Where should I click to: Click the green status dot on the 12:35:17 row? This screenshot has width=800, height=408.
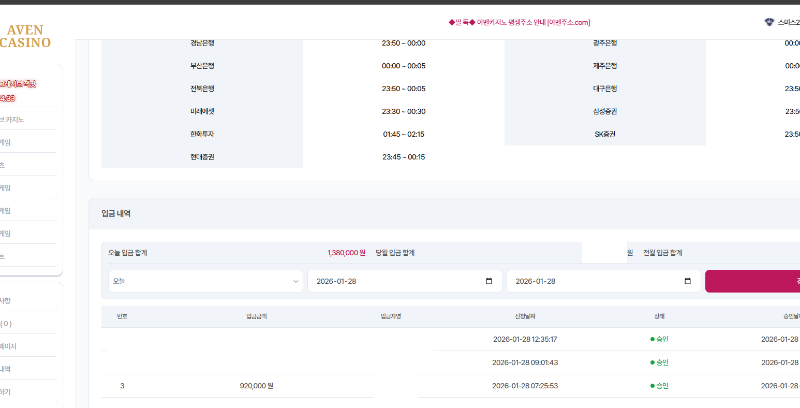point(652,339)
